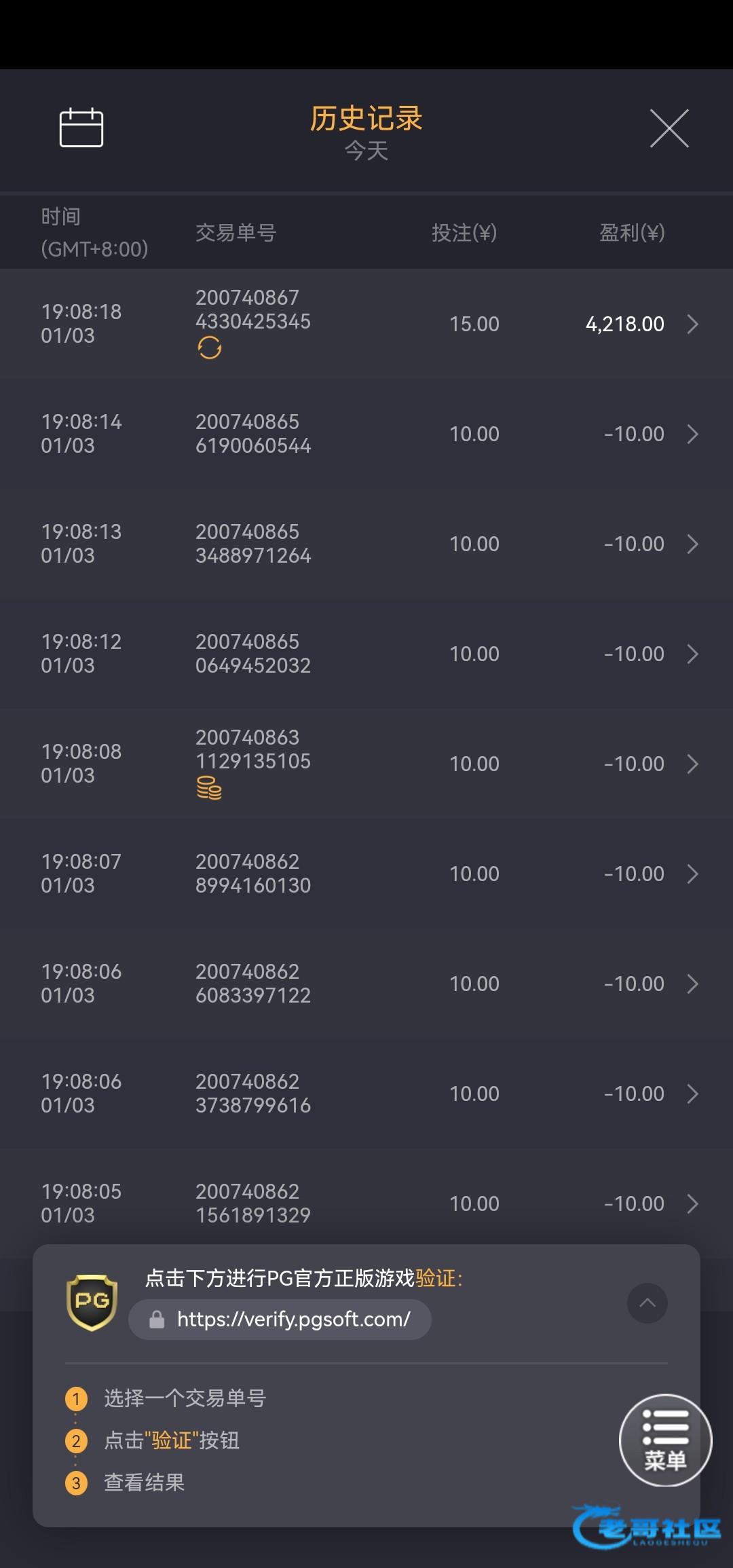
Task: Expand the 19:08:14 transaction row chevron
Action: (x=692, y=434)
